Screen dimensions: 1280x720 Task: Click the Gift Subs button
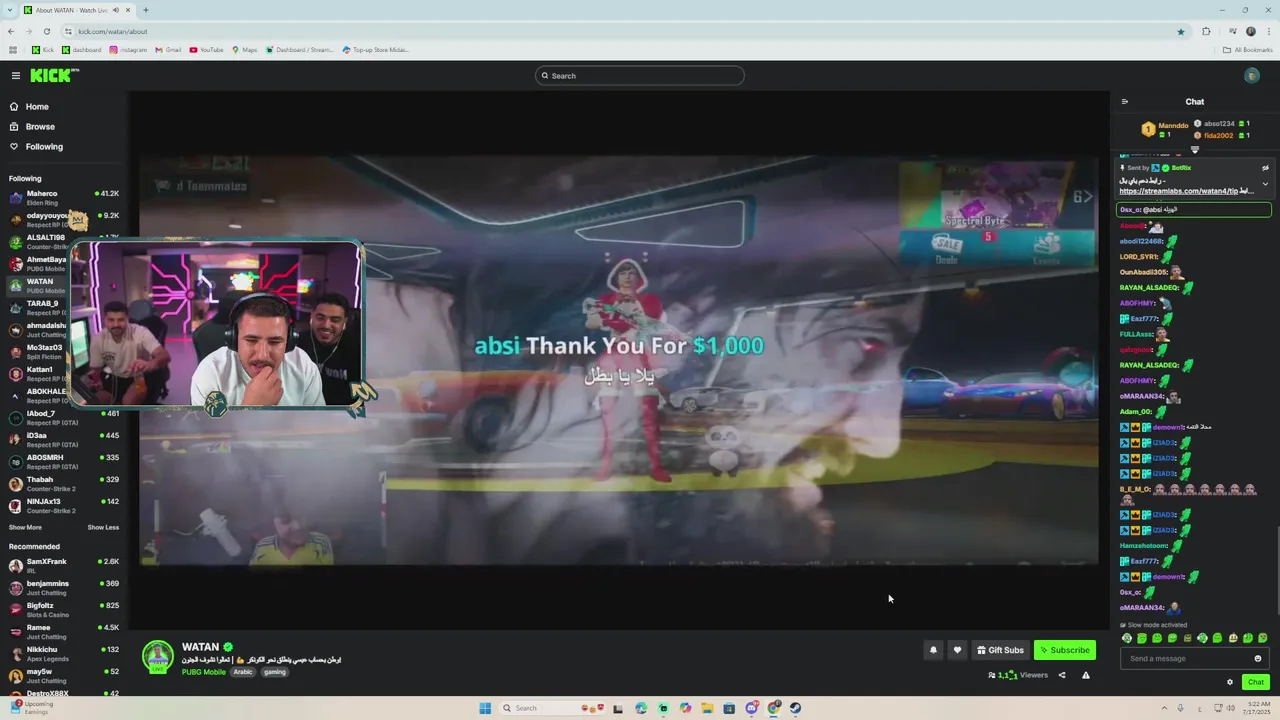coord(1000,650)
